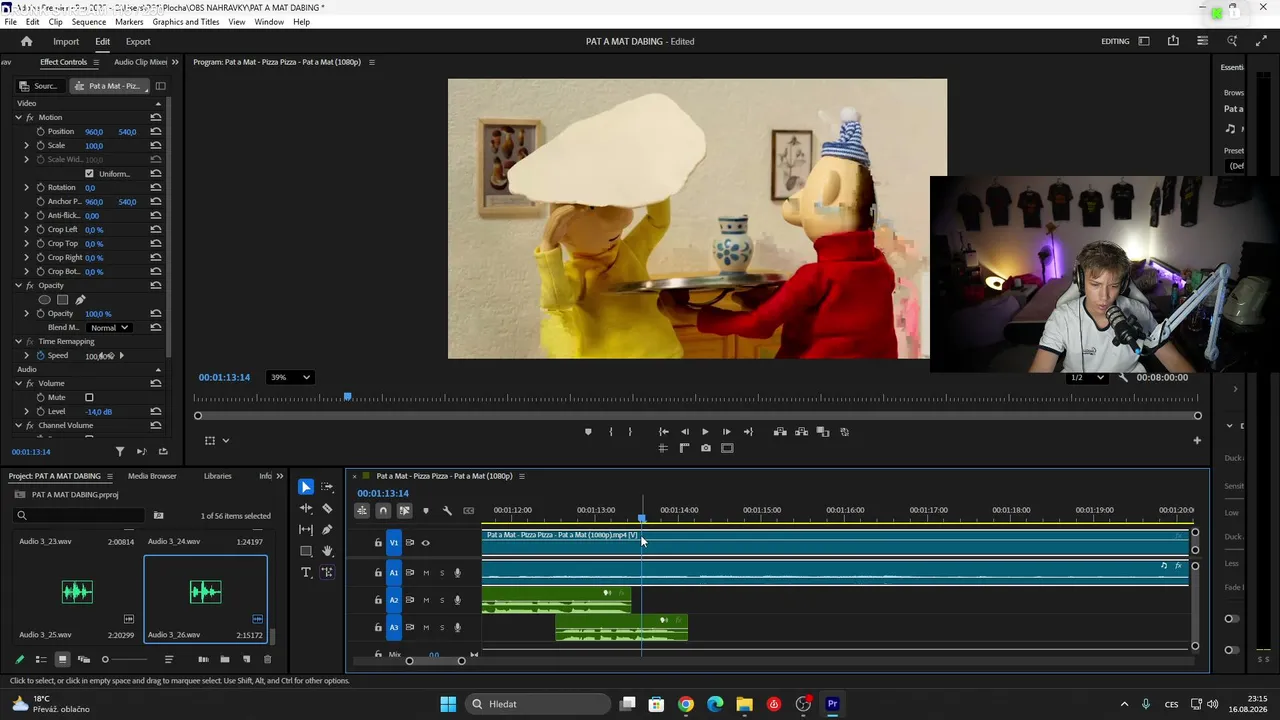This screenshot has width=1280, height=720.
Task: Select the Hand tool
Action: tap(327, 551)
